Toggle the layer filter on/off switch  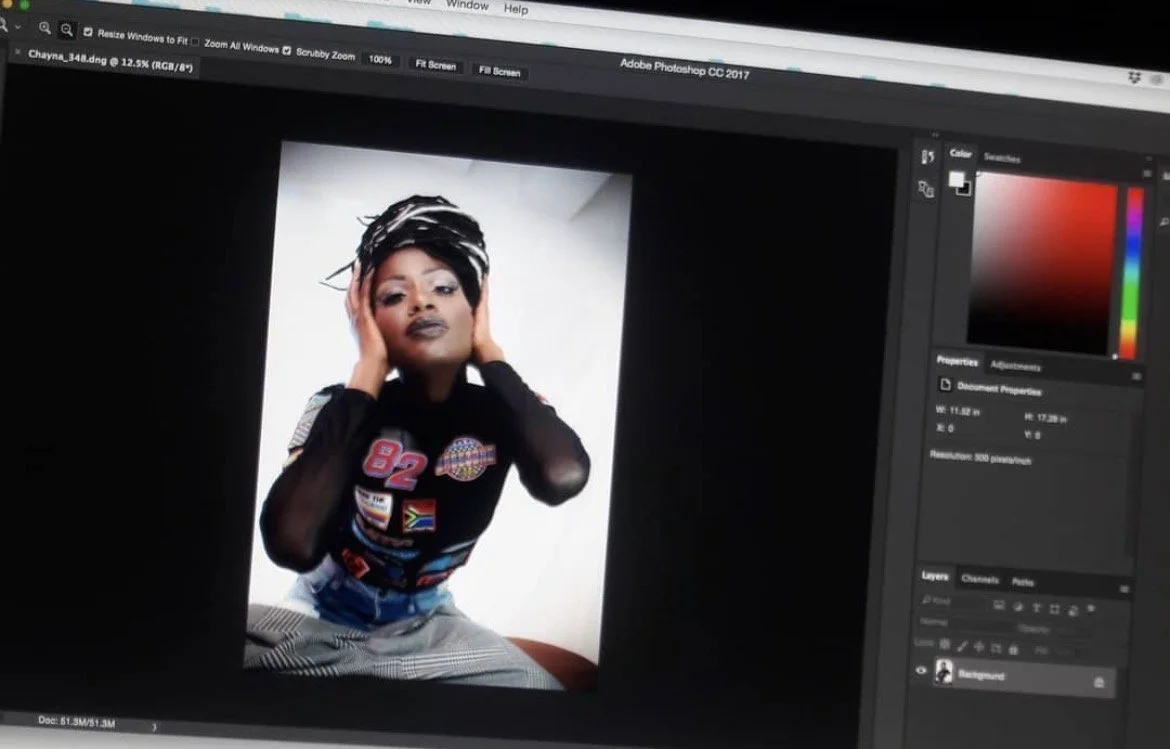coord(1091,608)
